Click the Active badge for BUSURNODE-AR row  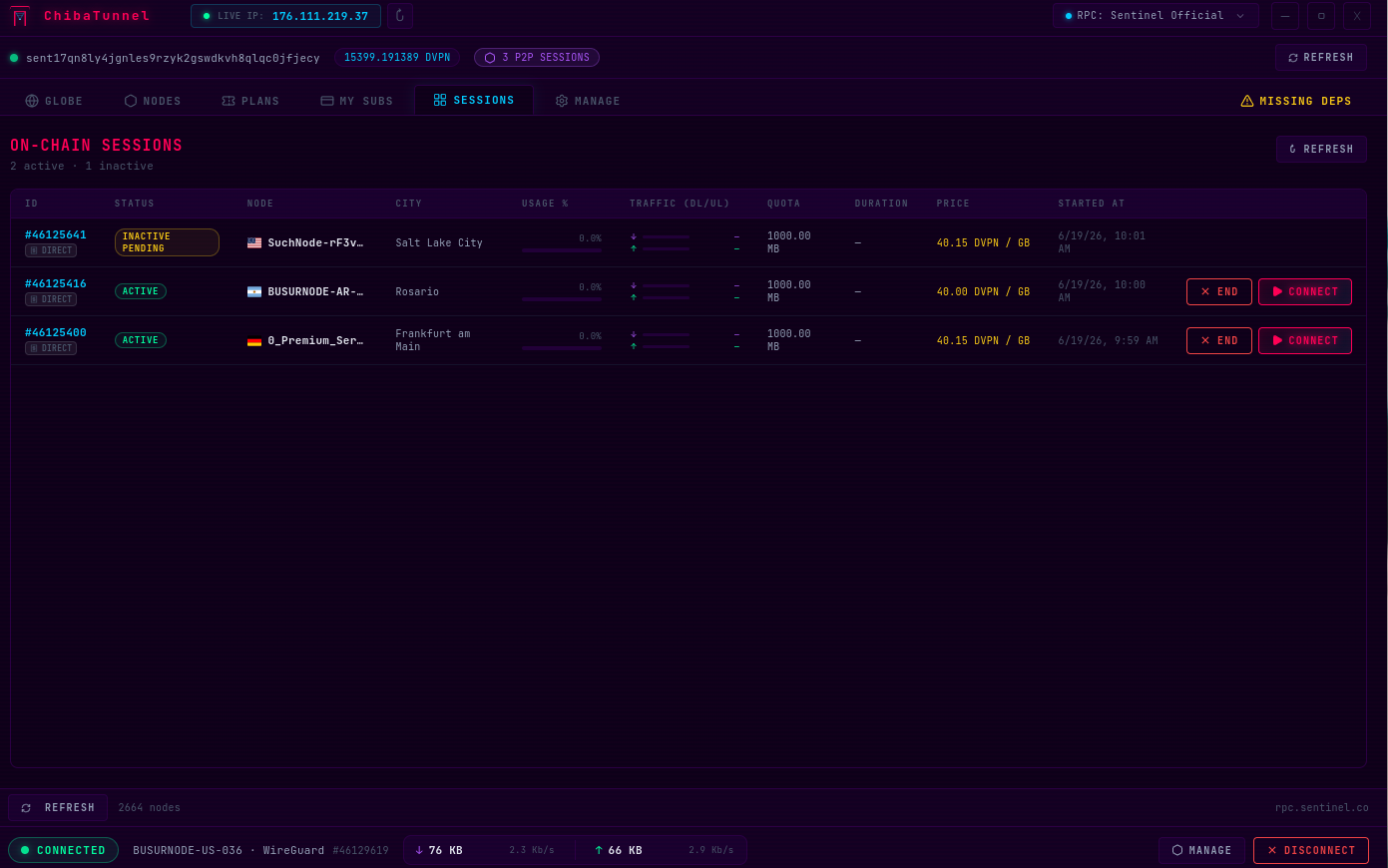point(141,291)
